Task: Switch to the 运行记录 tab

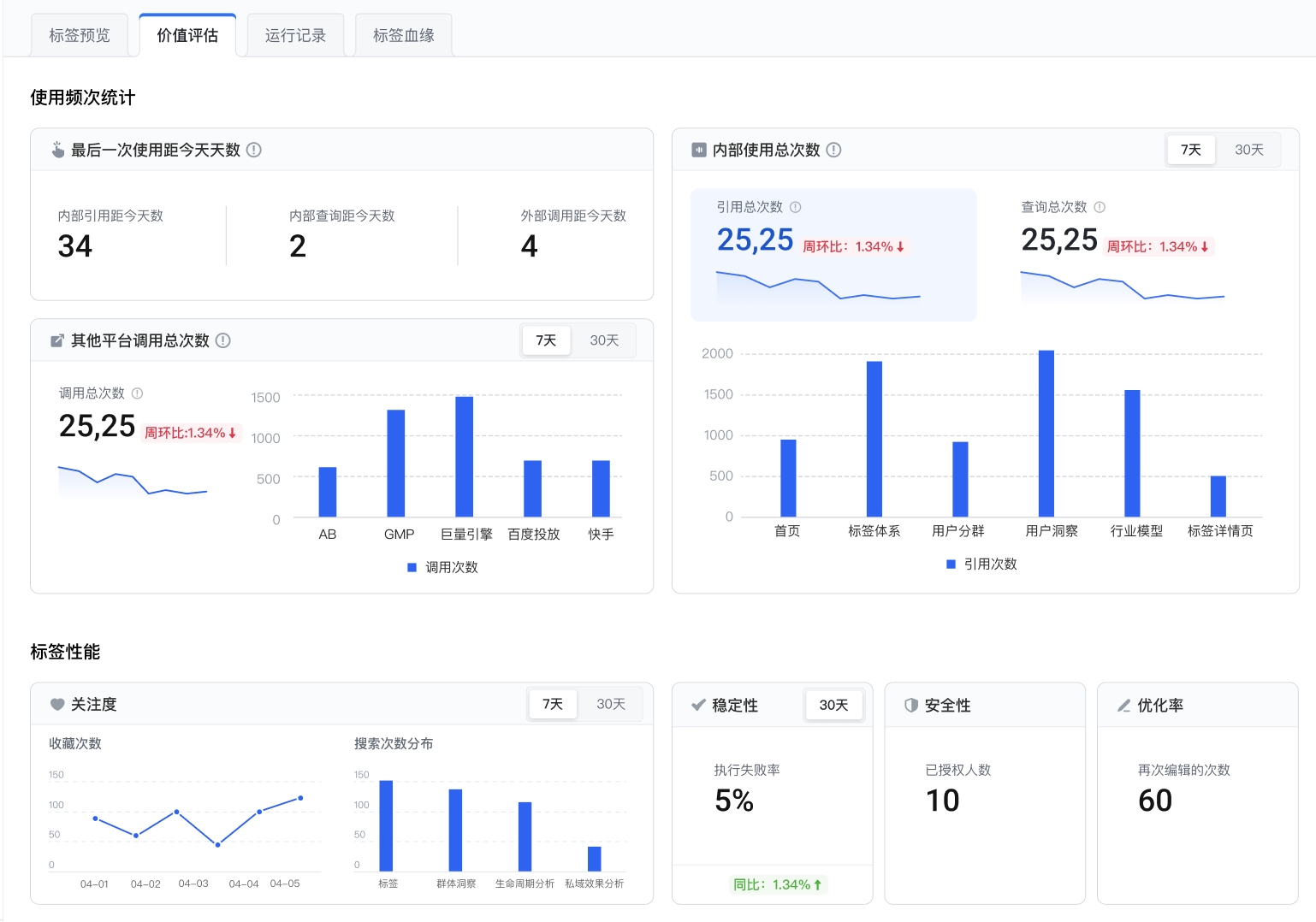Action: point(295,35)
